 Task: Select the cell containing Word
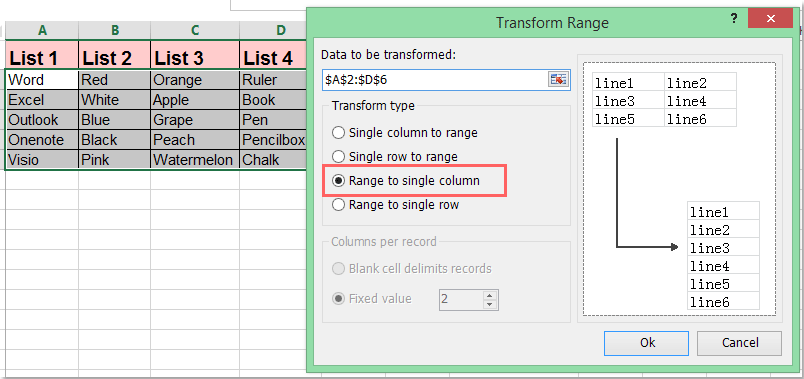pyautogui.click(x=42, y=79)
